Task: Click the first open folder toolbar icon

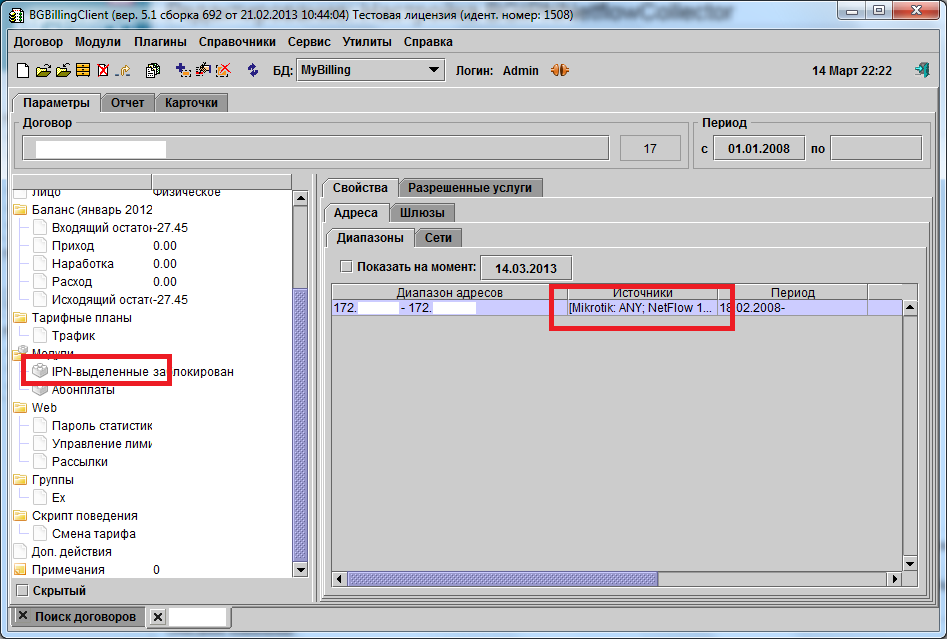Action: [43, 71]
